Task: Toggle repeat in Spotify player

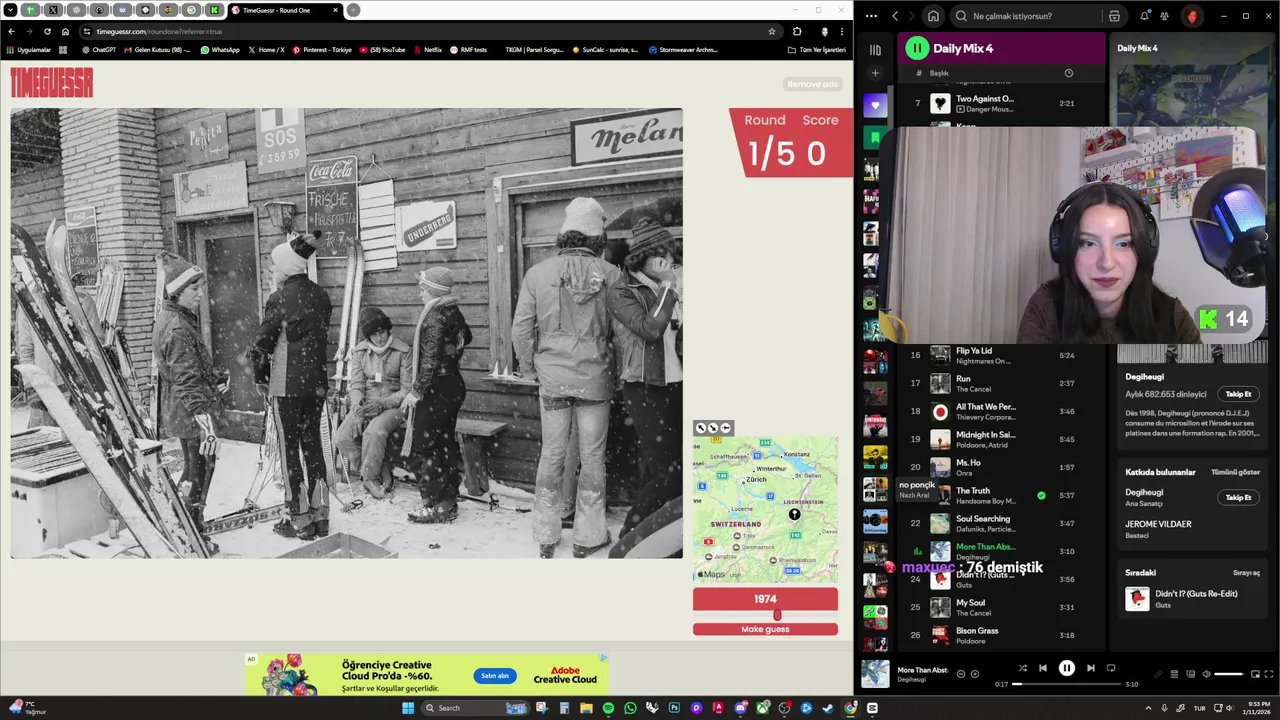Action: (1111, 668)
